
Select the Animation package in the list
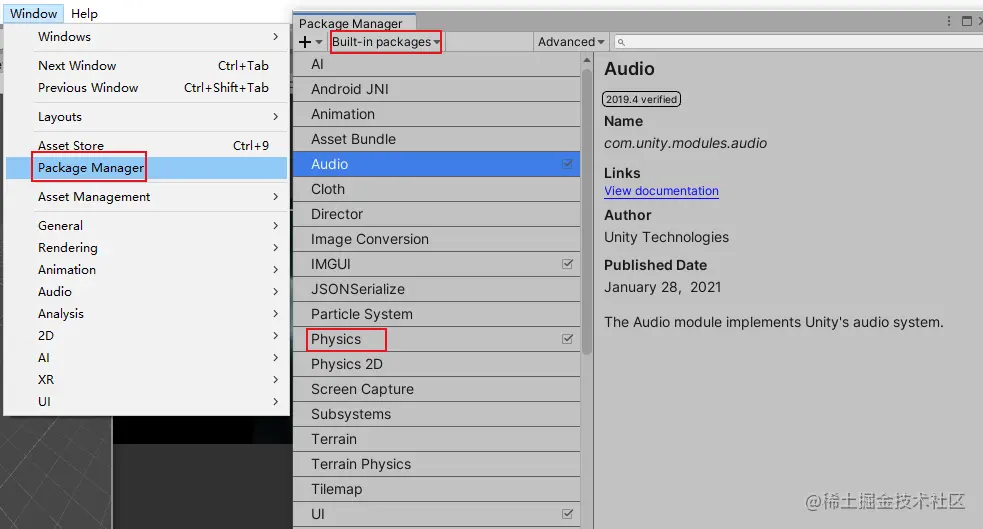coord(436,114)
